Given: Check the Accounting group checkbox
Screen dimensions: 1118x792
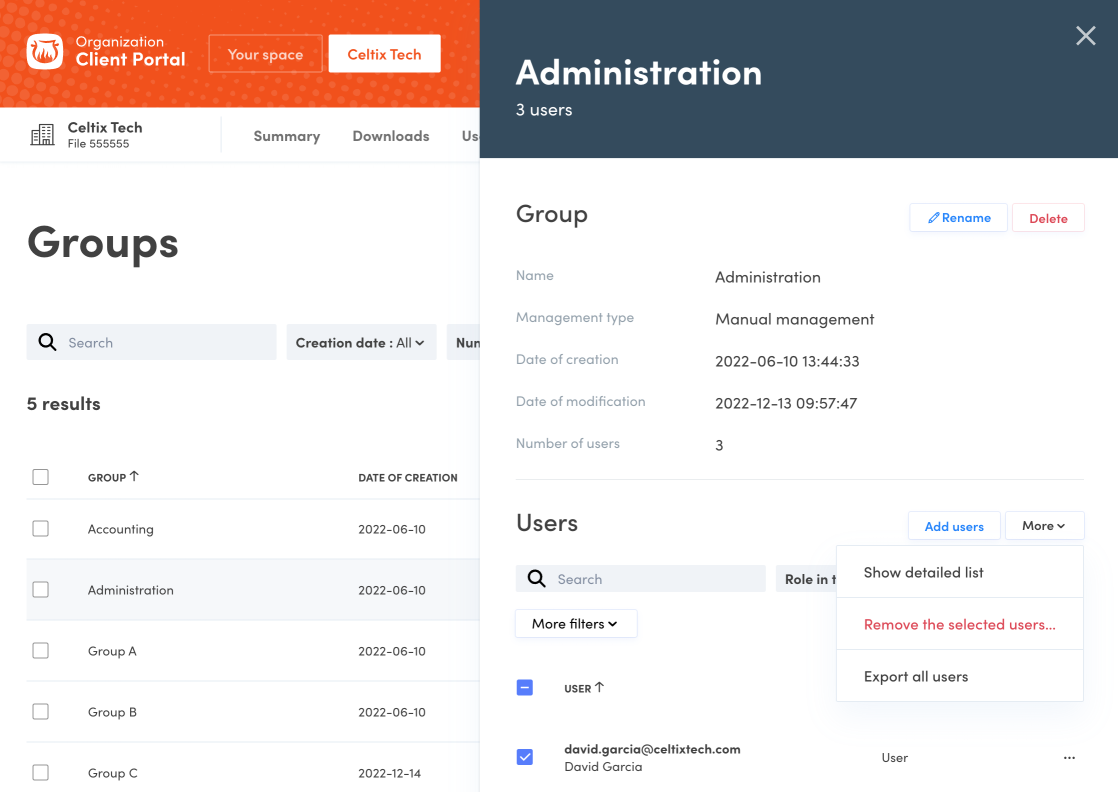Looking at the screenshot, I should coord(41,529).
